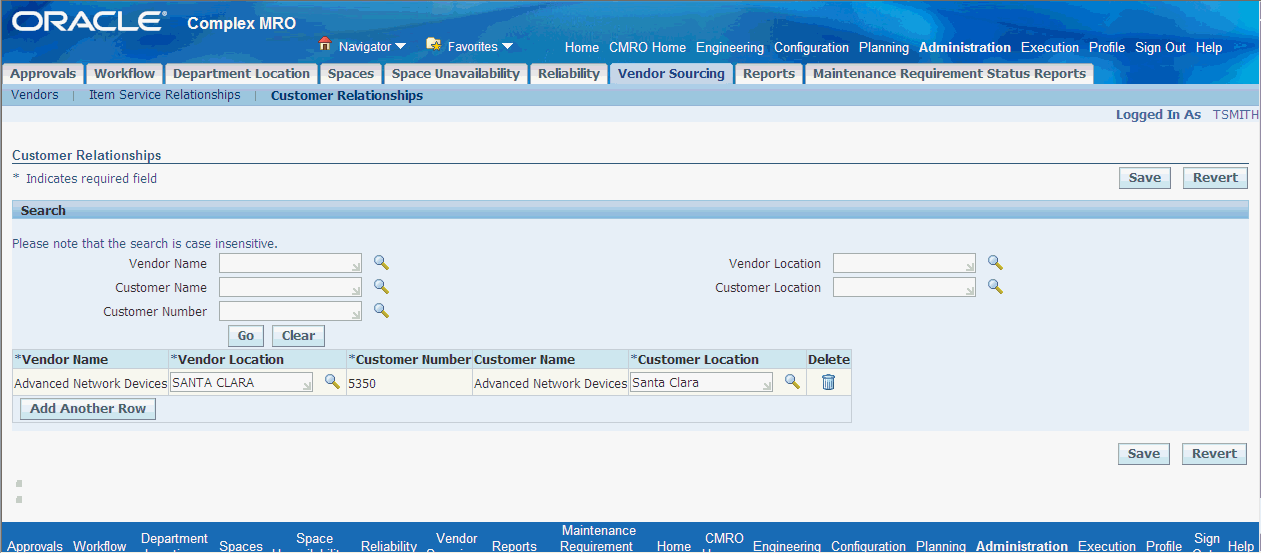
Task: Click the Home link in top navigation
Action: (582, 47)
